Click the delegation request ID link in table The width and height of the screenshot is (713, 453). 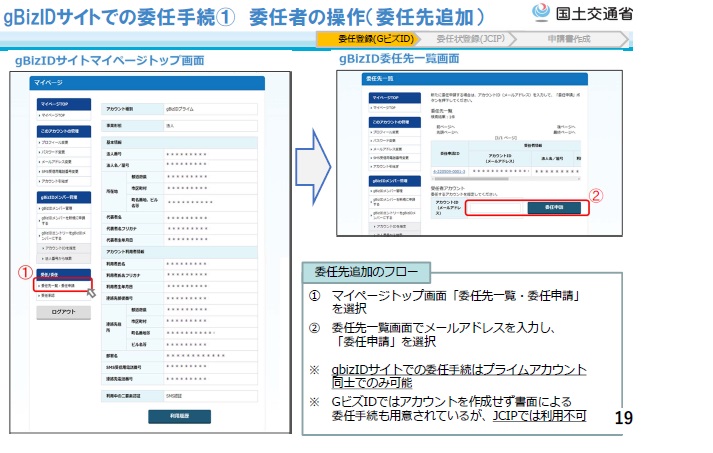tap(449, 171)
